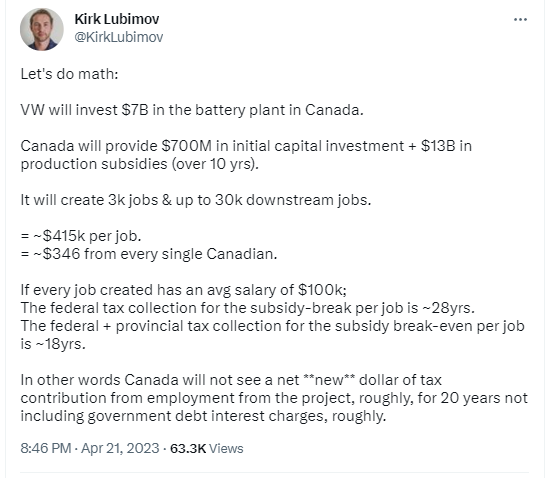Click the federal + provincial tax collection line
The height and width of the screenshot is (478, 548).
click(273, 326)
